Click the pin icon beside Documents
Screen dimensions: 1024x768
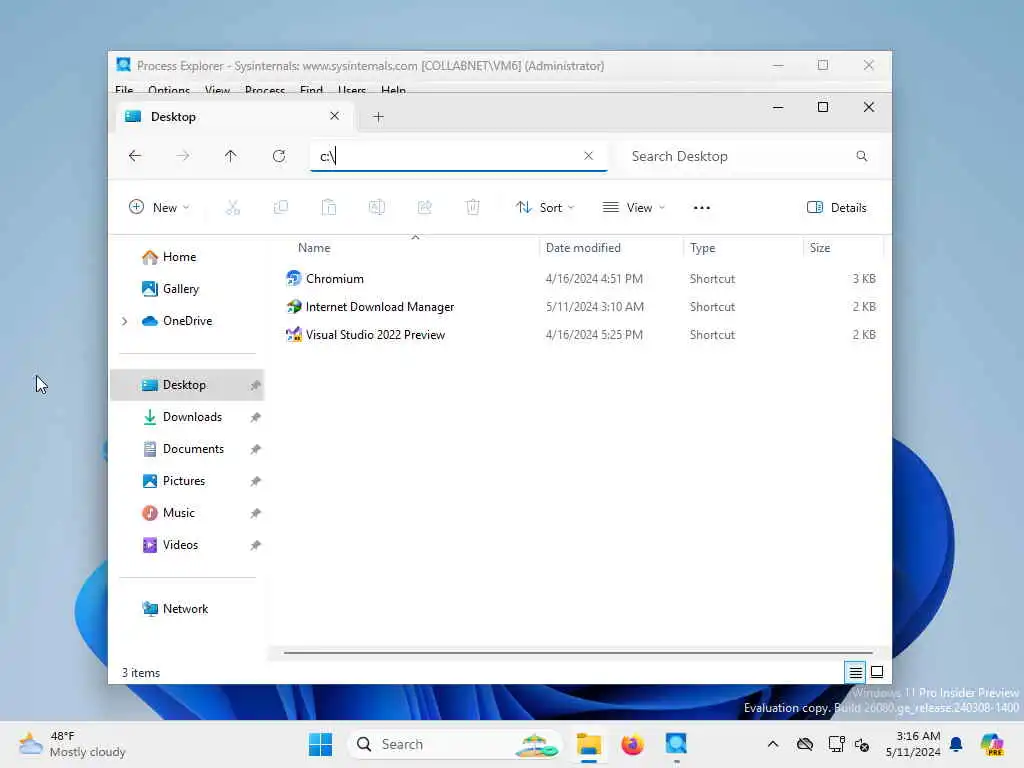(x=255, y=449)
